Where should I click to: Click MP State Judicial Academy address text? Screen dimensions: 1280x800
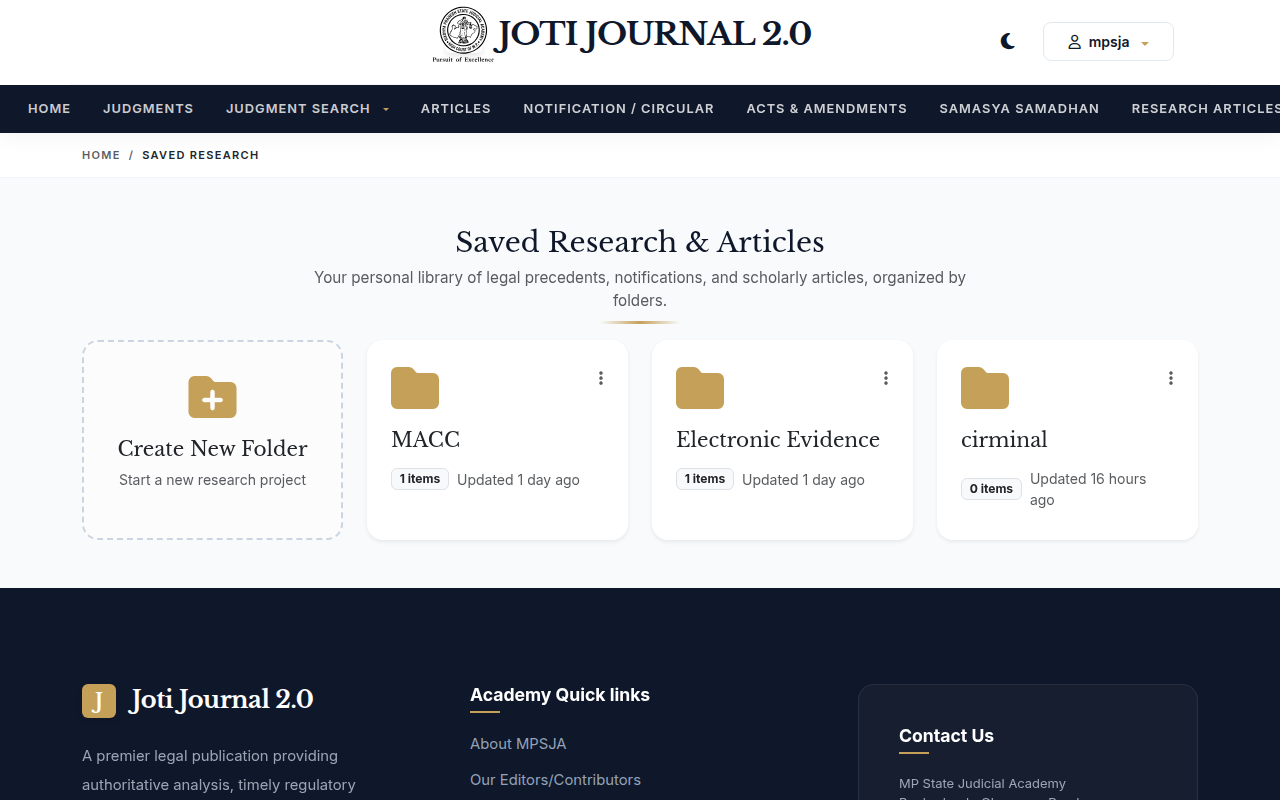tap(982, 784)
